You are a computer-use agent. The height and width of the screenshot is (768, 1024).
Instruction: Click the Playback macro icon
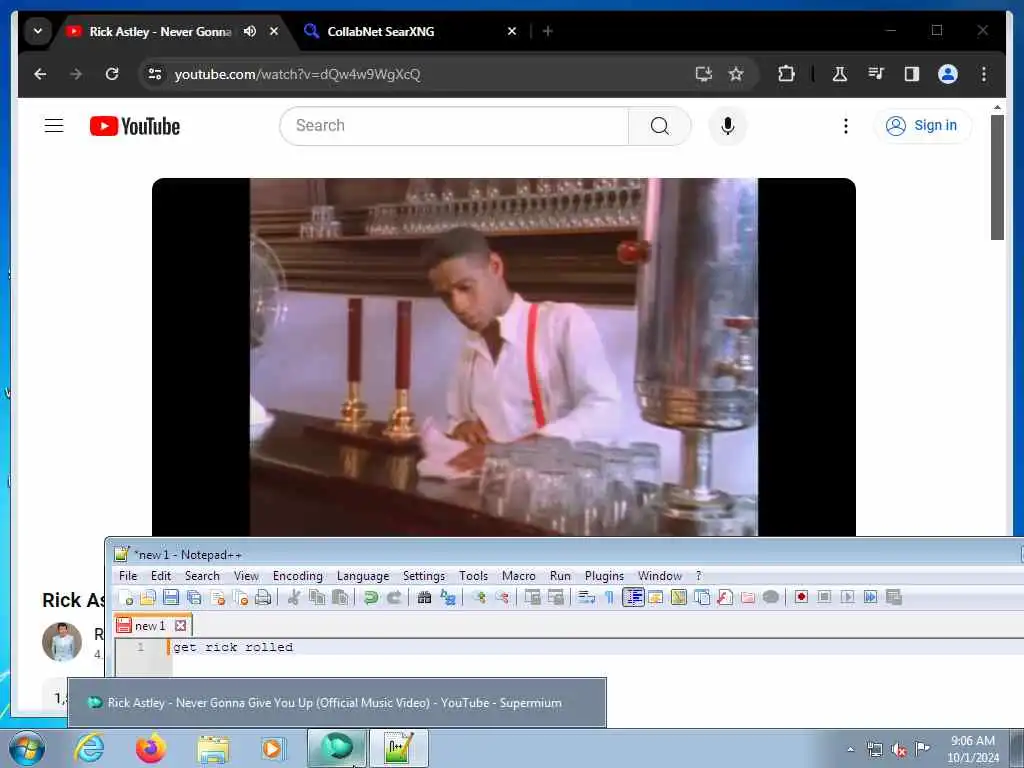point(847,598)
